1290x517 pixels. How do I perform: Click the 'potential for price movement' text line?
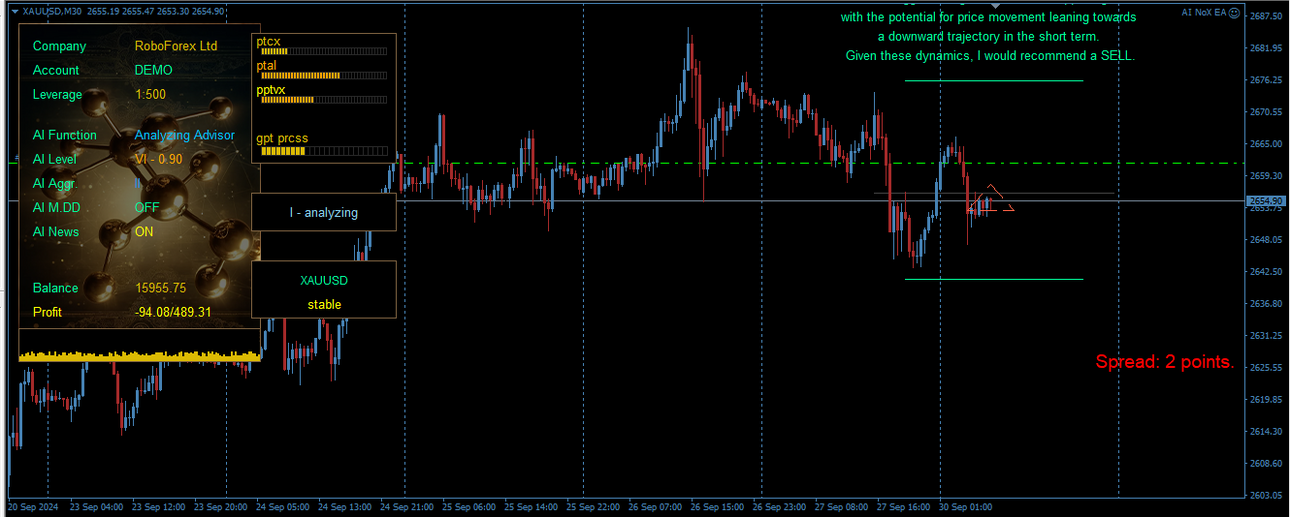pos(988,17)
